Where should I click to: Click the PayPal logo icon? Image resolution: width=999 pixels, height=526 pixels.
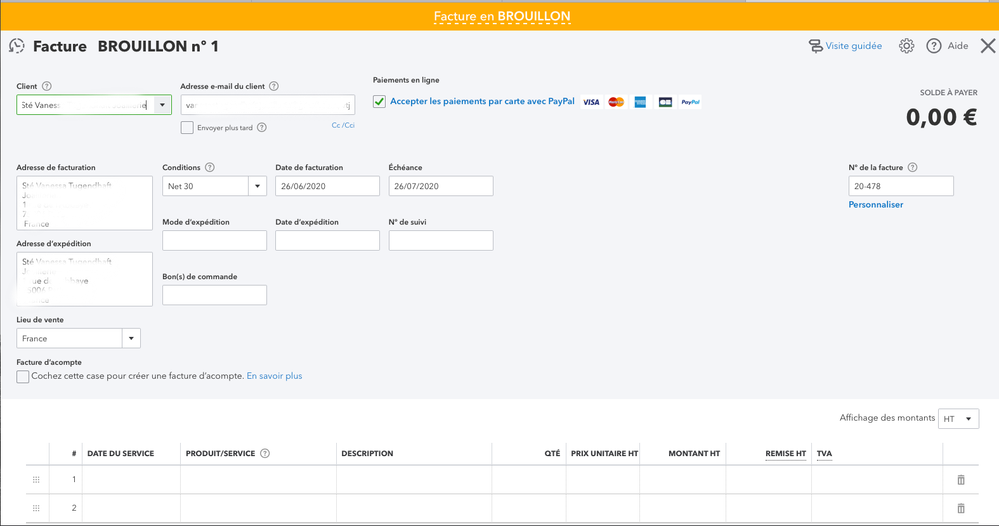(x=690, y=102)
